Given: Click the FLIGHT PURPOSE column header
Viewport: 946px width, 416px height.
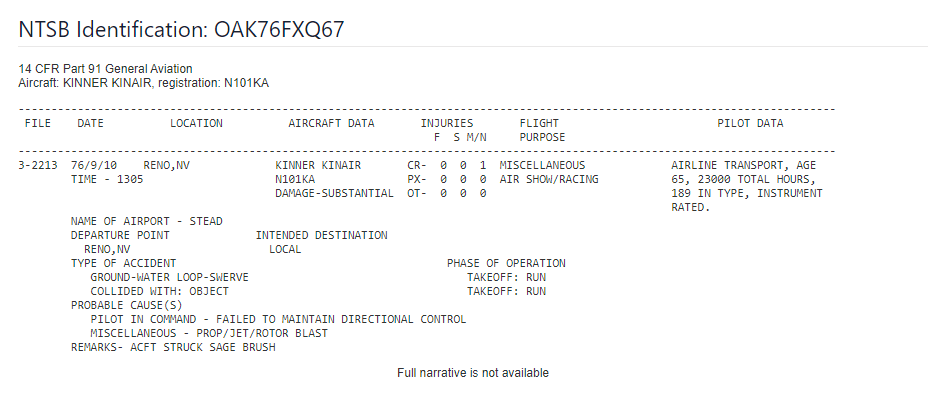Looking at the screenshot, I should (x=542, y=130).
